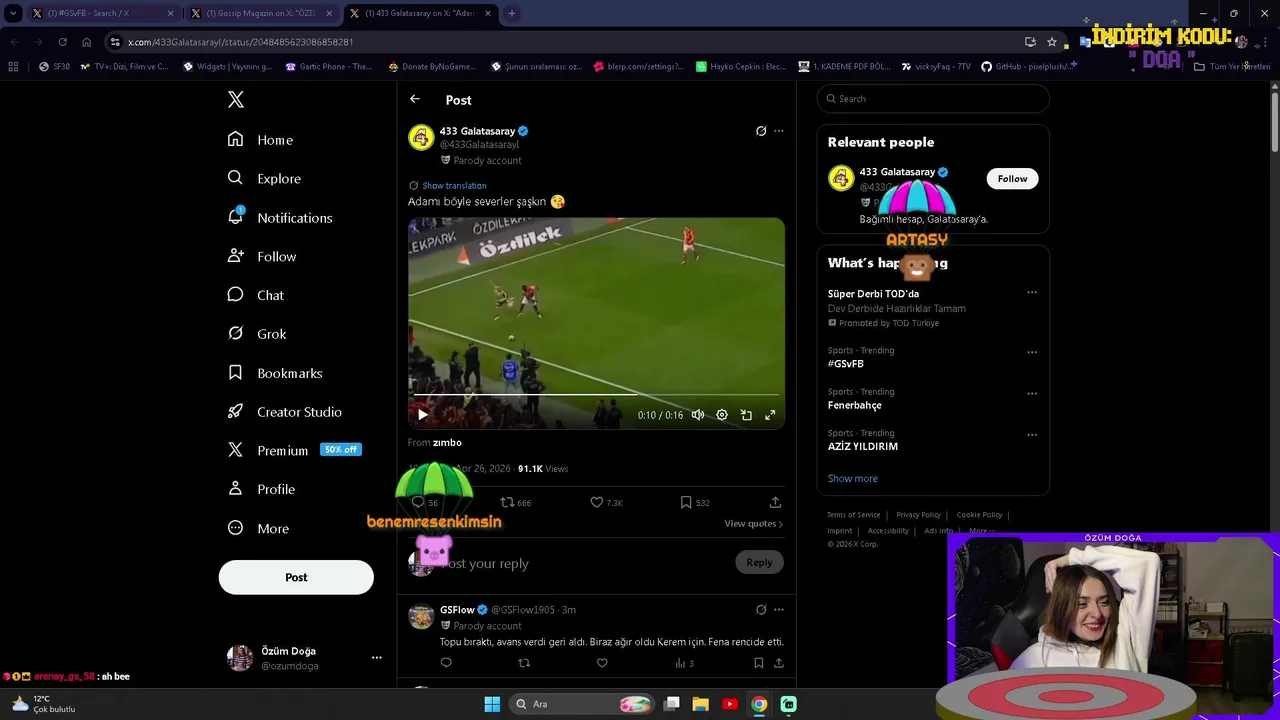
Task: Switch to the Gossip Magazin browser tab
Action: pos(260,13)
